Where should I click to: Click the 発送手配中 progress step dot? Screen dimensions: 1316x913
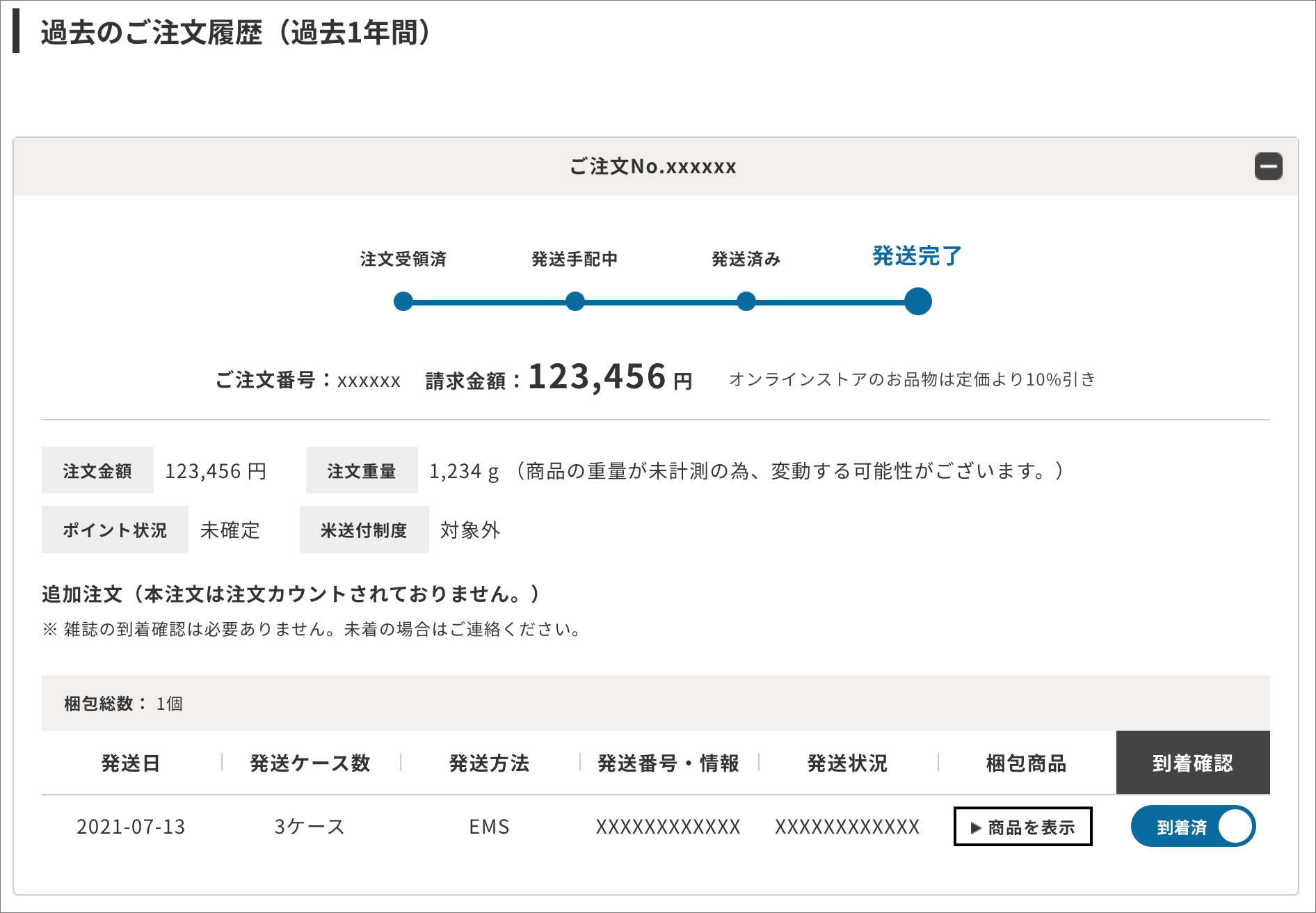pyautogui.click(x=575, y=302)
